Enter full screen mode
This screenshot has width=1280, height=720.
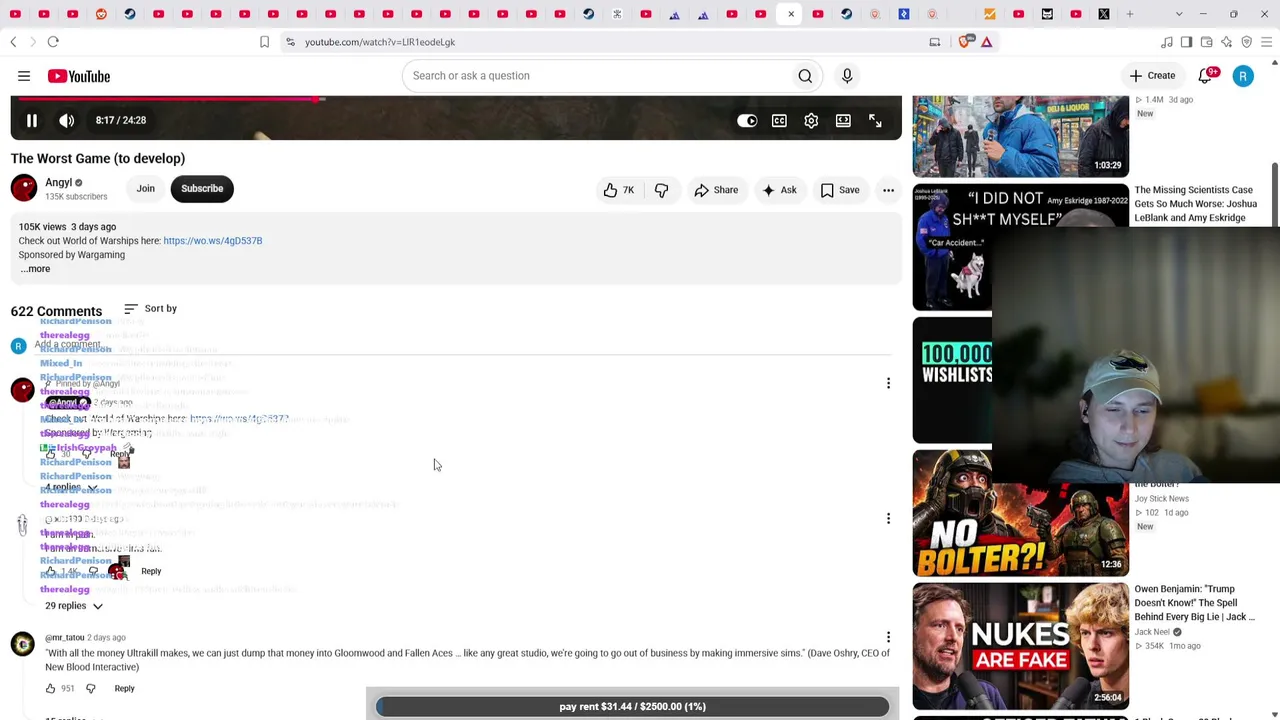[x=875, y=120]
